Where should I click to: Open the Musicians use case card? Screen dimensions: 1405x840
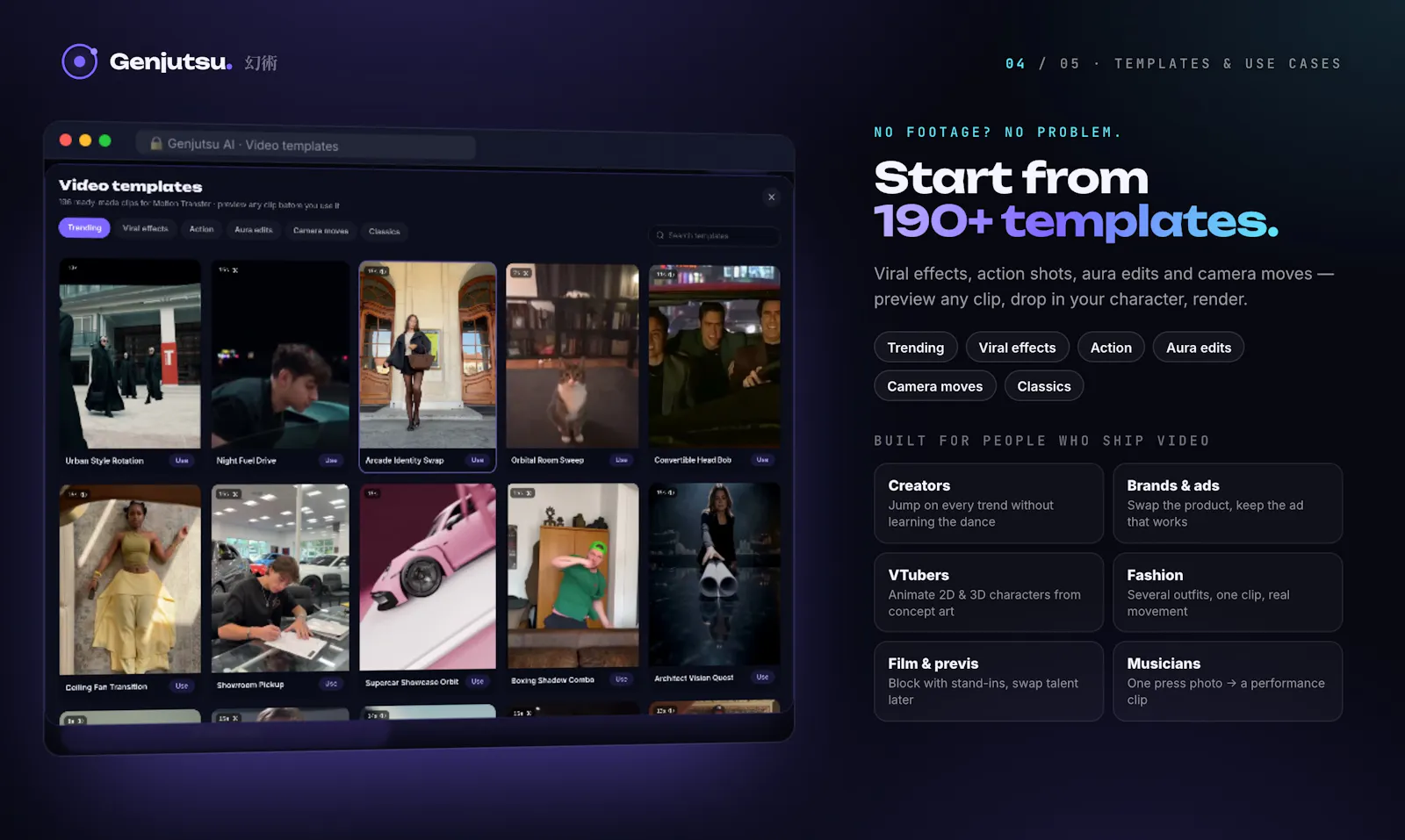[1228, 681]
